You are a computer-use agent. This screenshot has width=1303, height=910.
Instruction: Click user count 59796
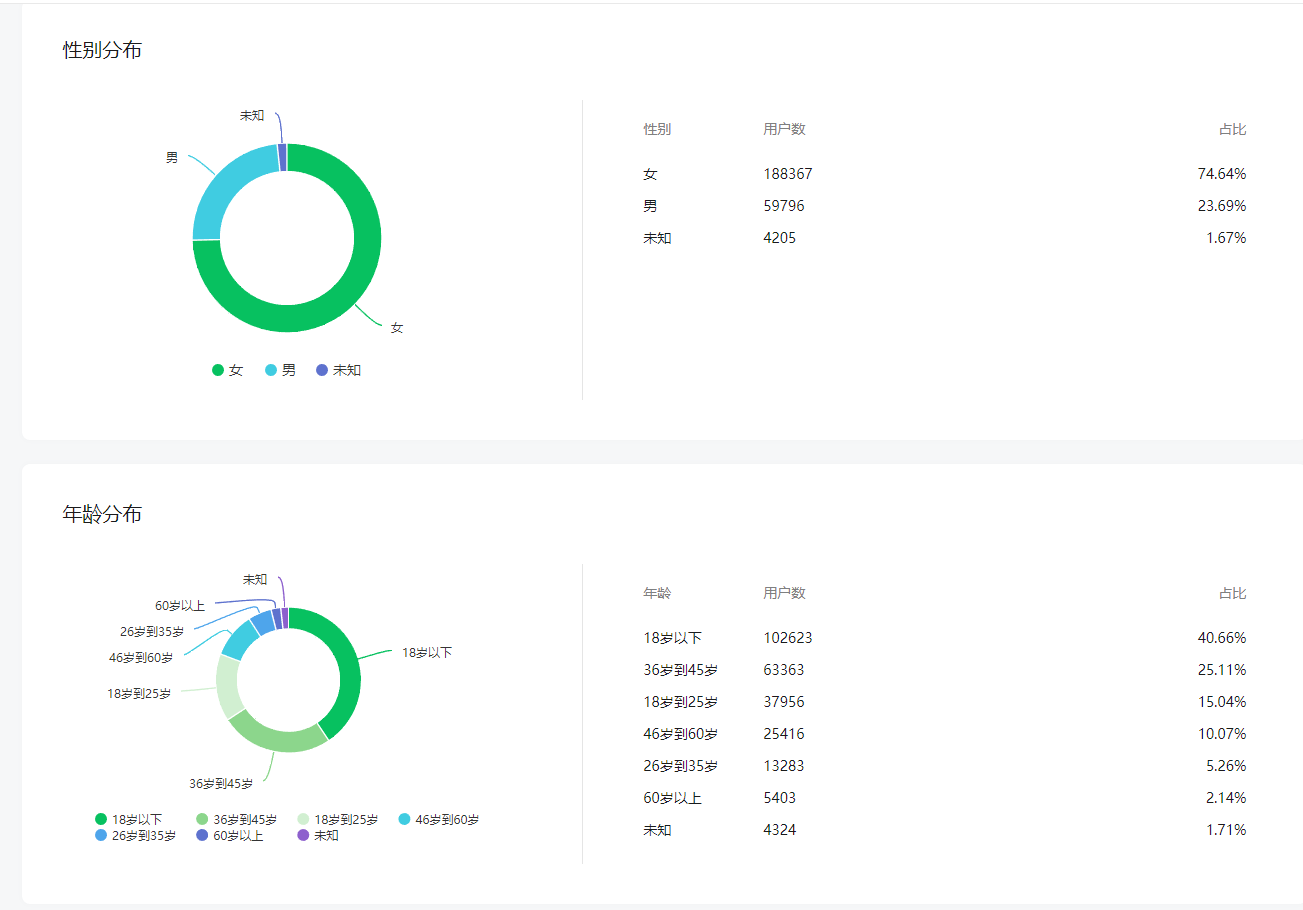click(x=784, y=206)
